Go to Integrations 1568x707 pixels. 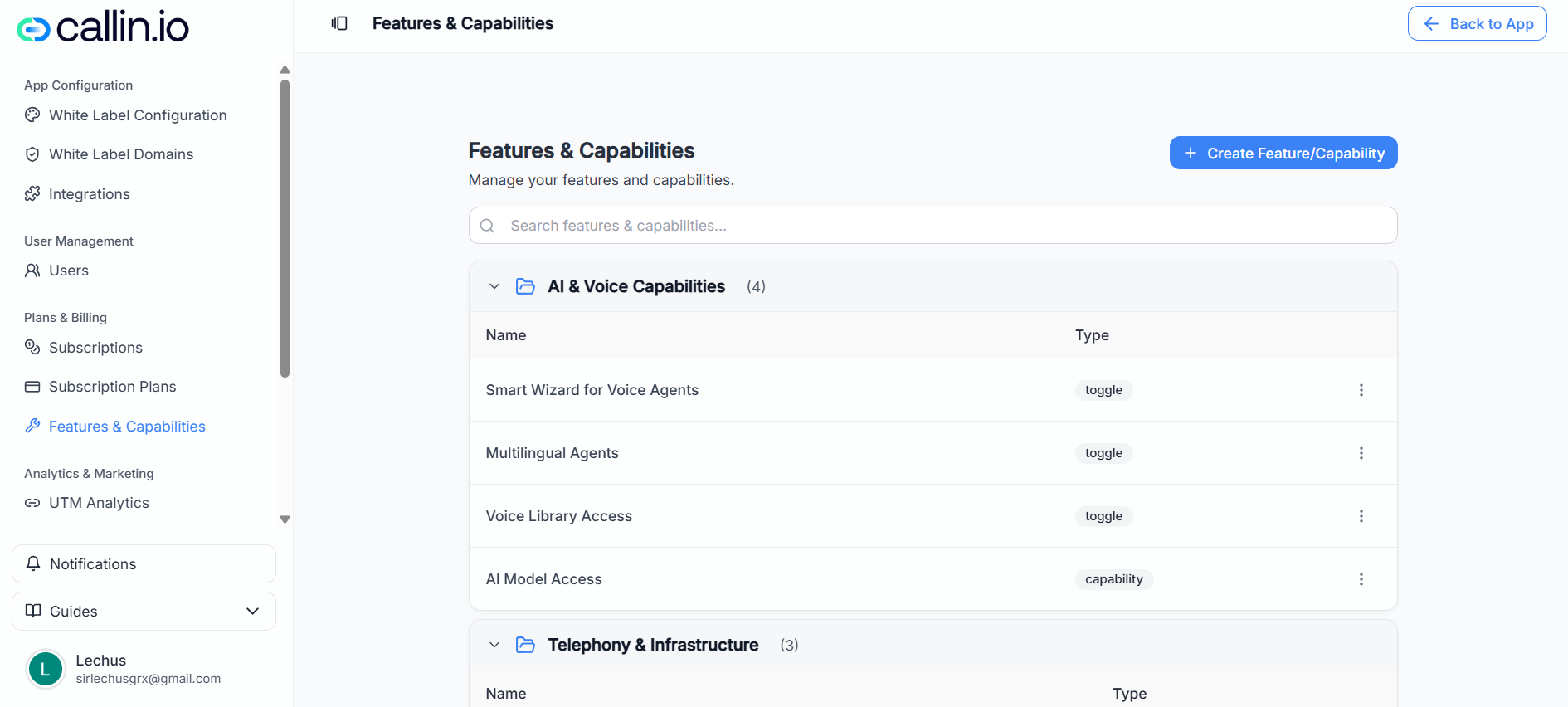point(90,194)
